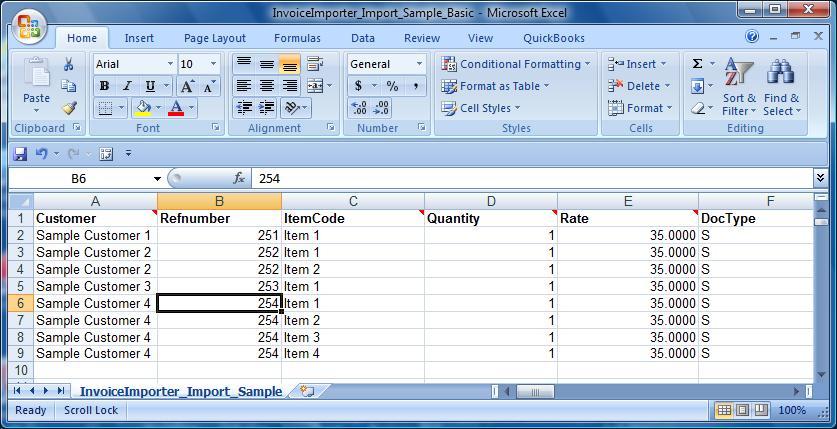
Task: Open the Fill Color dropdown arrow
Action: (159, 108)
